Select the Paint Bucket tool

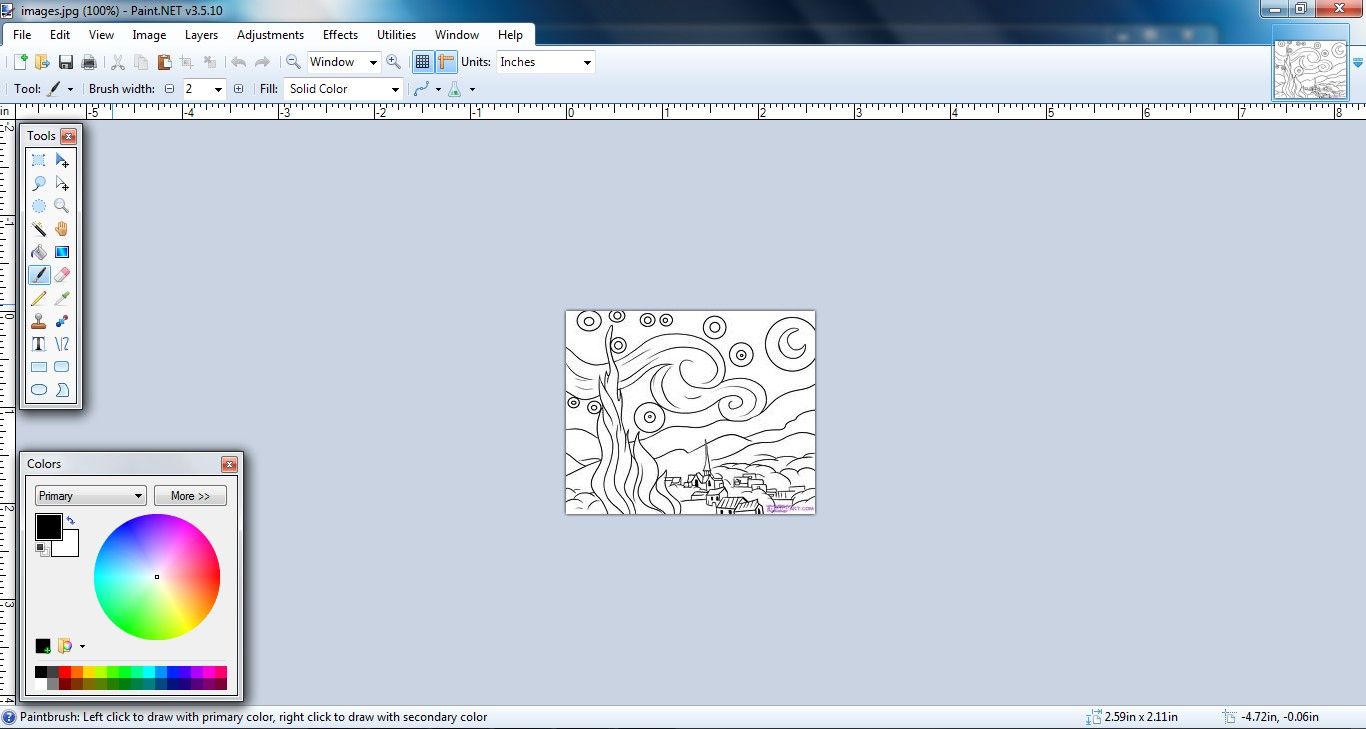38,252
